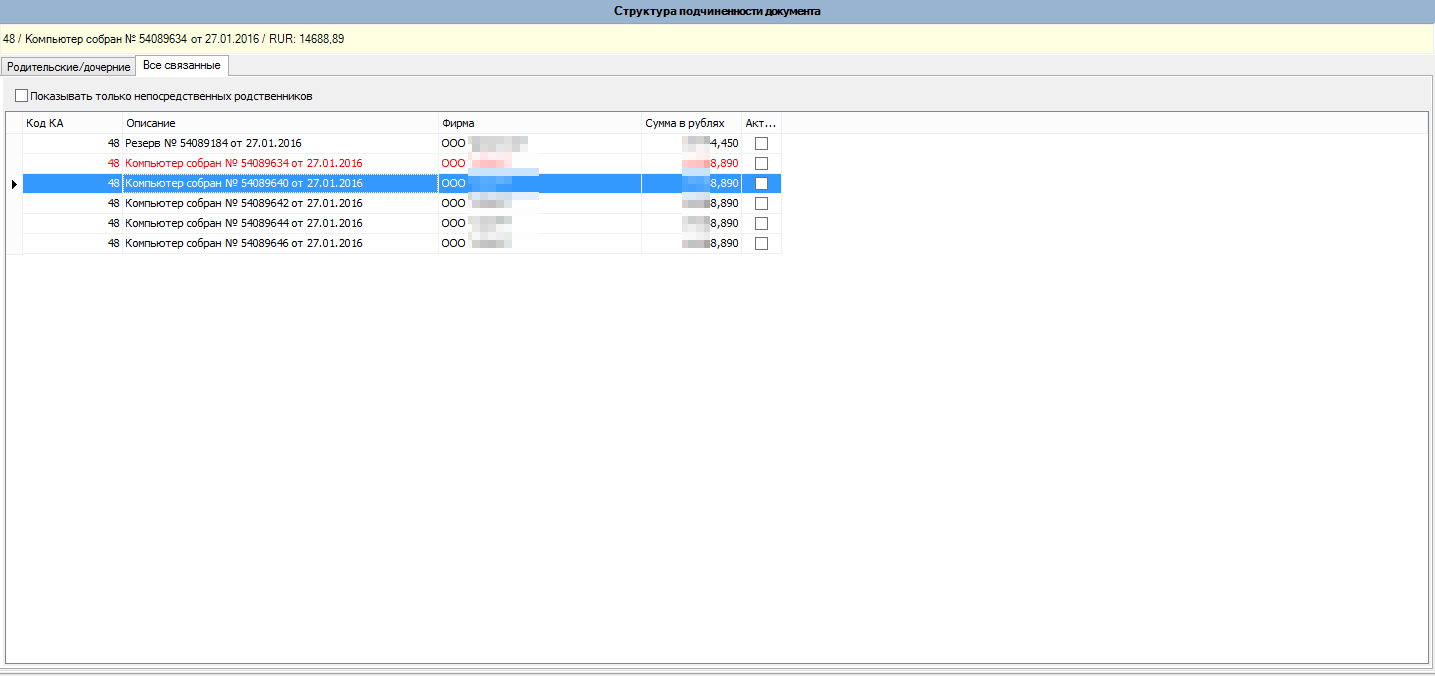Select the Все связанные tab
Viewport: 1435px width, 676px height.
tap(182, 66)
